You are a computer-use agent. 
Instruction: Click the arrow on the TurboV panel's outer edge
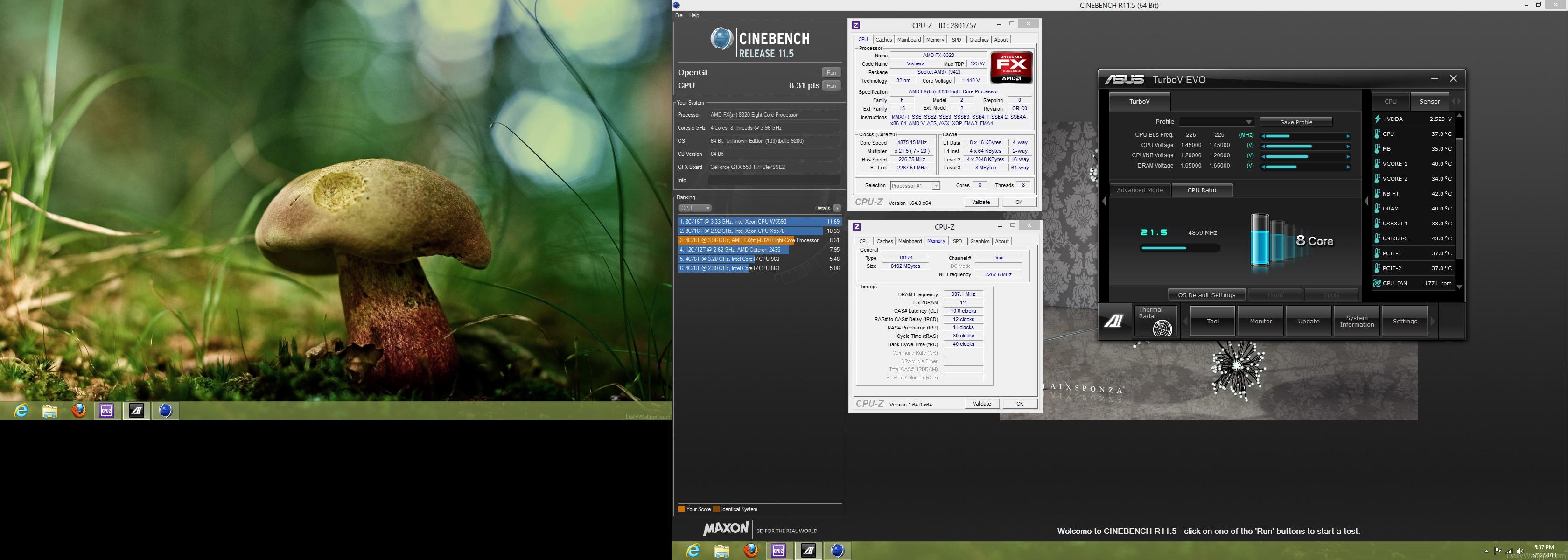click(1104, 201)
